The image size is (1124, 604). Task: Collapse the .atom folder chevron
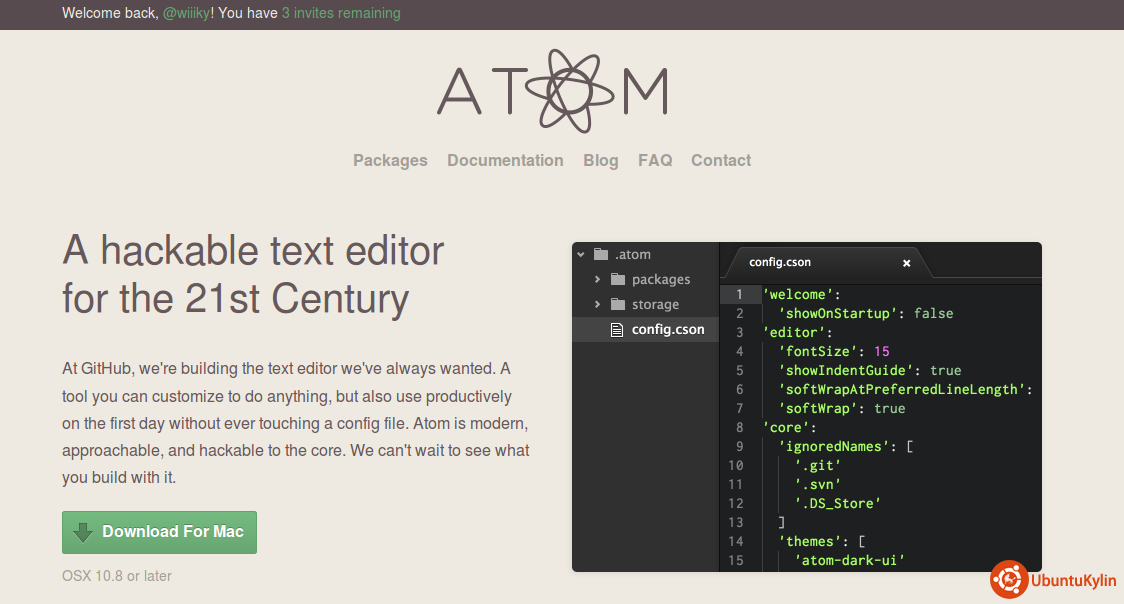581,254
